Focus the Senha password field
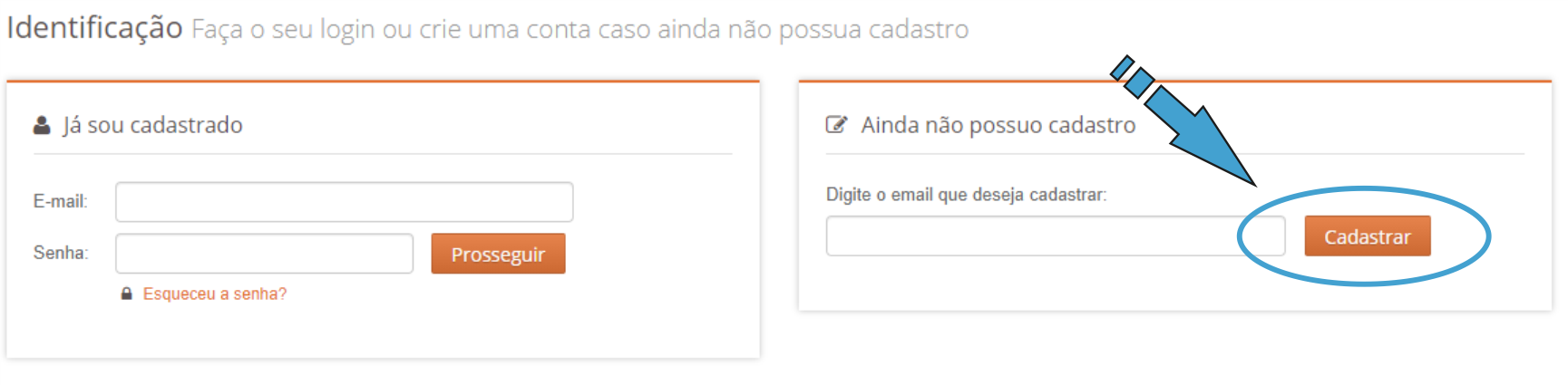Screen dimensions: 1568x385 click(x=264, y=254)
